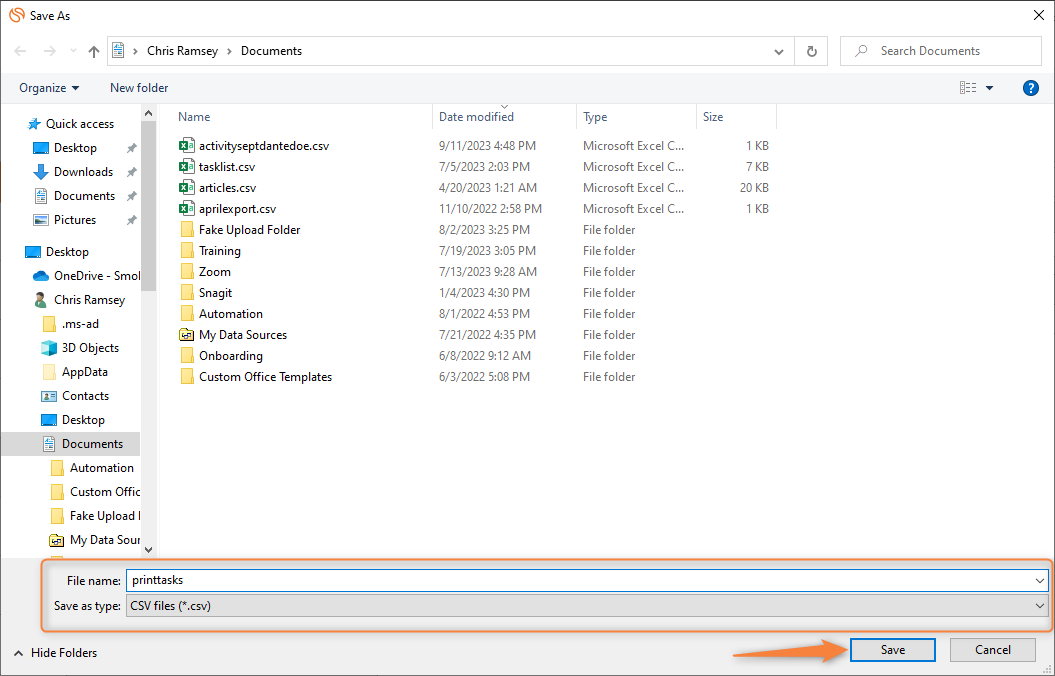Select the My Data Sources folder icon
This screenshot has width=1055, height=676.
pos(186,335)
